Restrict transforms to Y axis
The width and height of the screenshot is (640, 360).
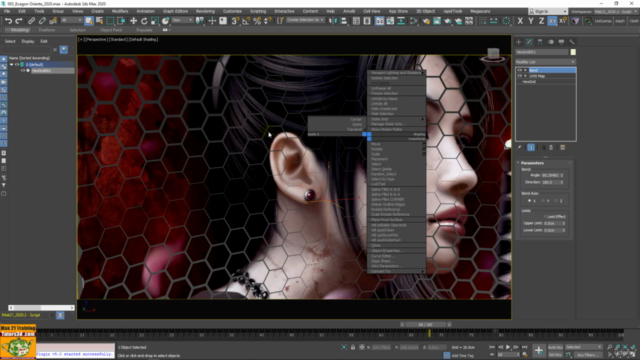[531, 21]
